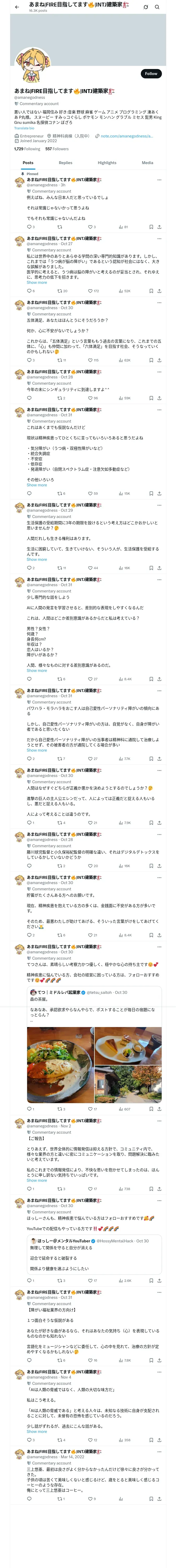Open the Highlights tab
176x1568 pixels.
coord(107,163)
